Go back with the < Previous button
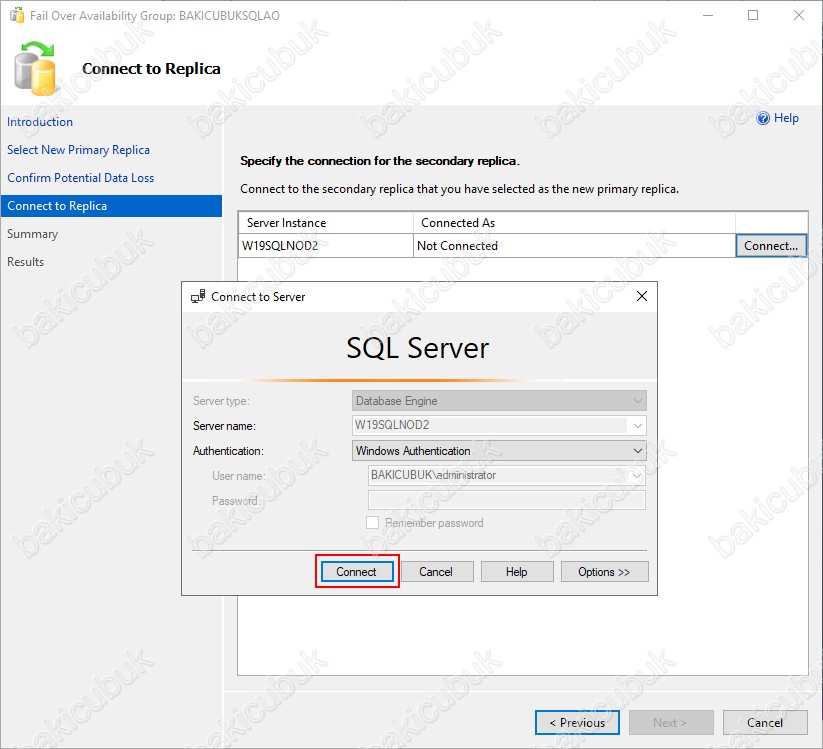Image resolution: width=823 pixels, height=749 pixels. click(577, 723)
